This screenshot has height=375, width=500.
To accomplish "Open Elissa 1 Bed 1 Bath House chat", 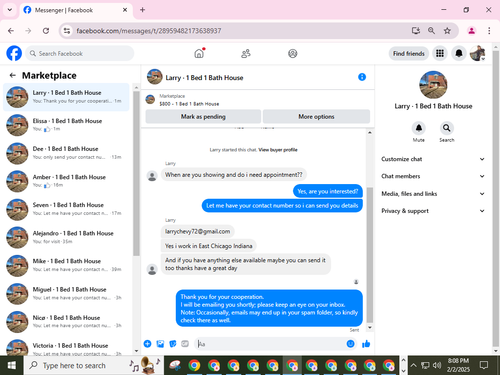I will point(66,125).
